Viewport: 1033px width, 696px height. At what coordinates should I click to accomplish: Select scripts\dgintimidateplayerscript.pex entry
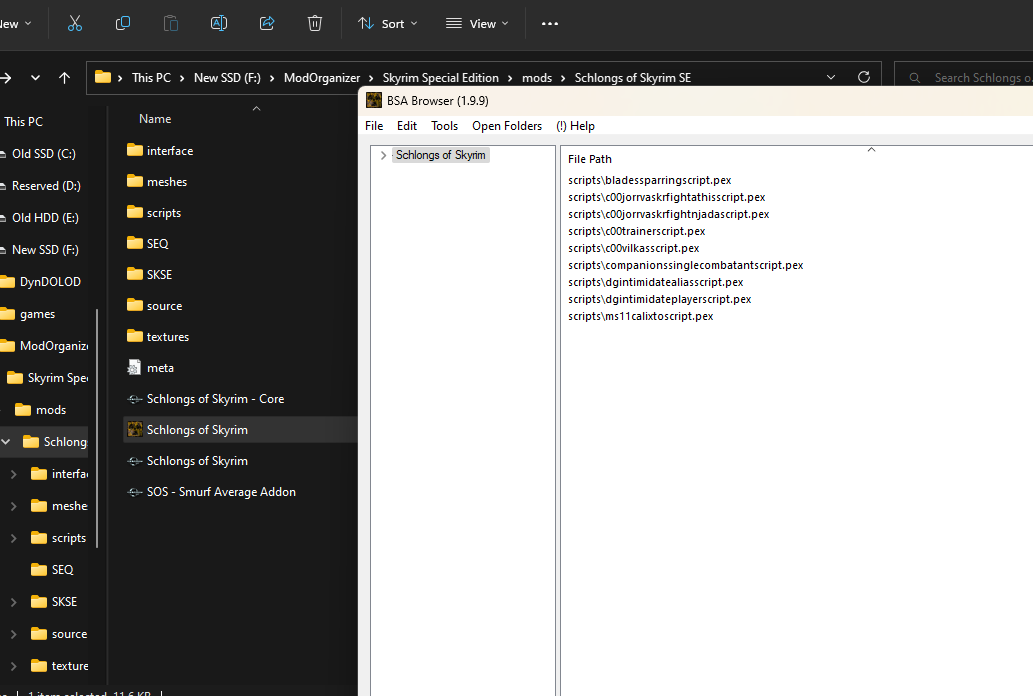(659, 299)
